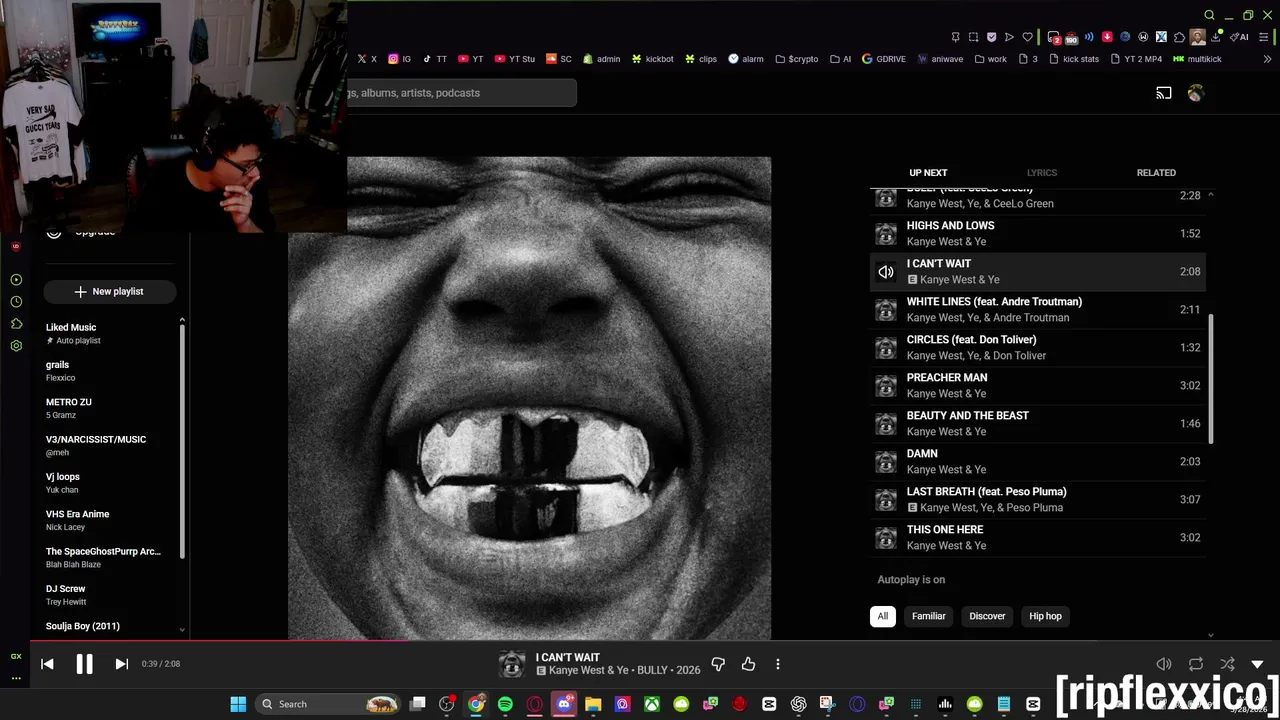Screen dimensions: 1280x720
Task: Play BEAUTY AND THE BEAST track
Action: (1038, 423)
